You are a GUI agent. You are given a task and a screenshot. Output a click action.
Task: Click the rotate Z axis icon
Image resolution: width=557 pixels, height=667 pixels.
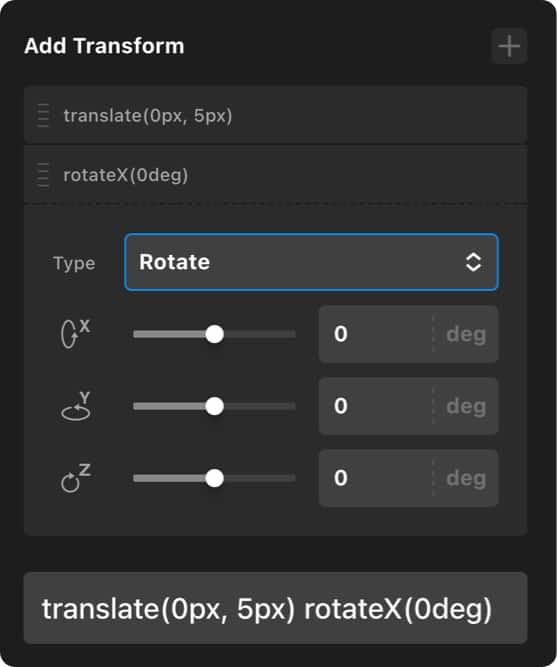75,478
